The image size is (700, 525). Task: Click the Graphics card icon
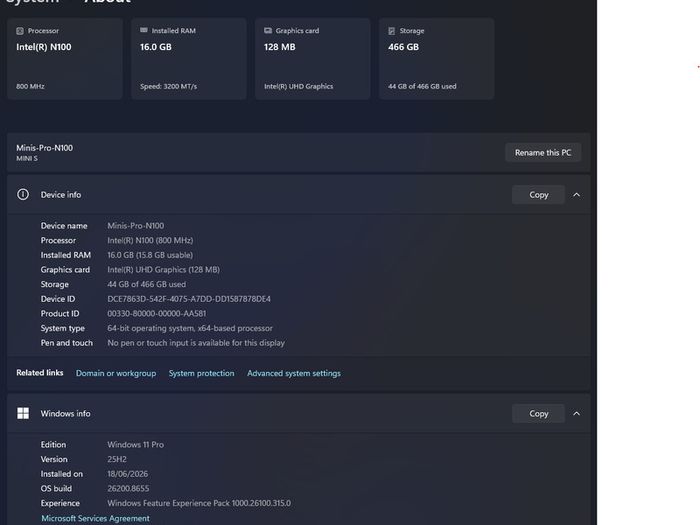click(268, 30)
